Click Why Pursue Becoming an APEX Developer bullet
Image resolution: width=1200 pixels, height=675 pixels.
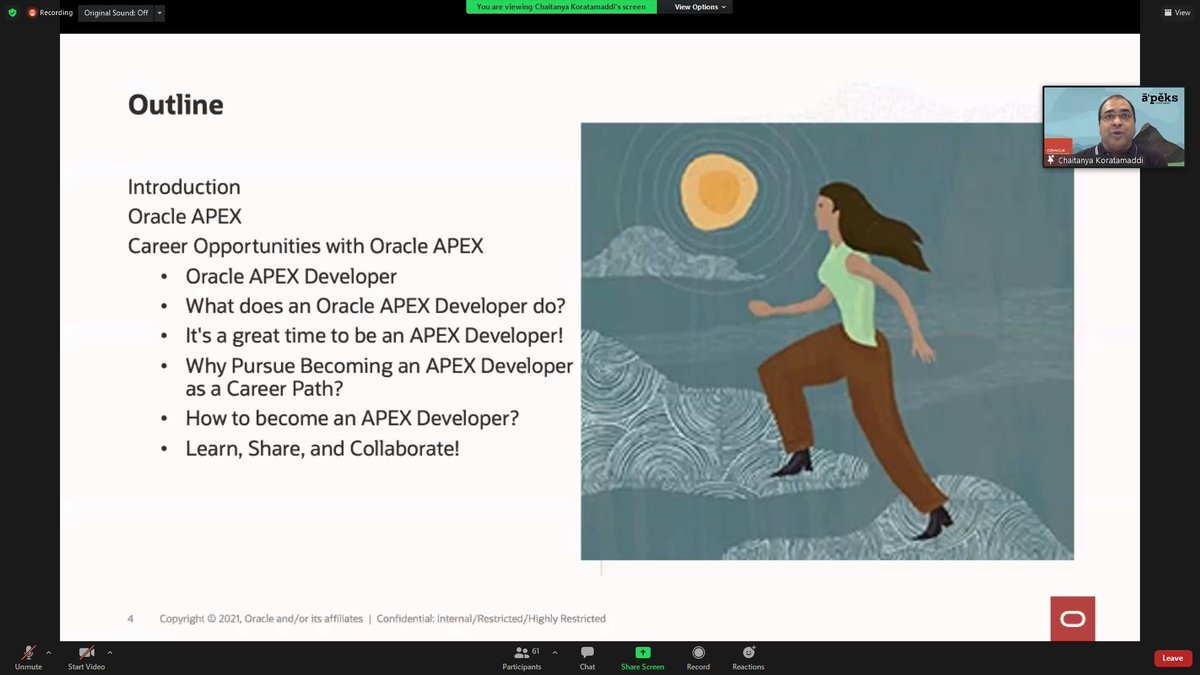pyautogui.click(x=379, y=377)
